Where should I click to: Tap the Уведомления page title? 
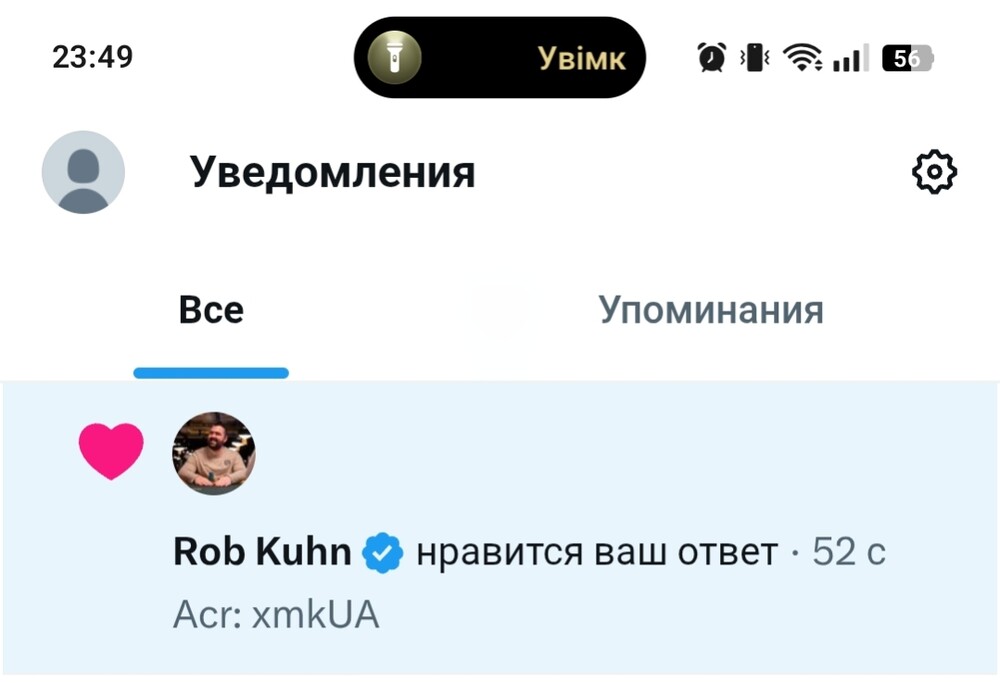[x=333, y=174]
